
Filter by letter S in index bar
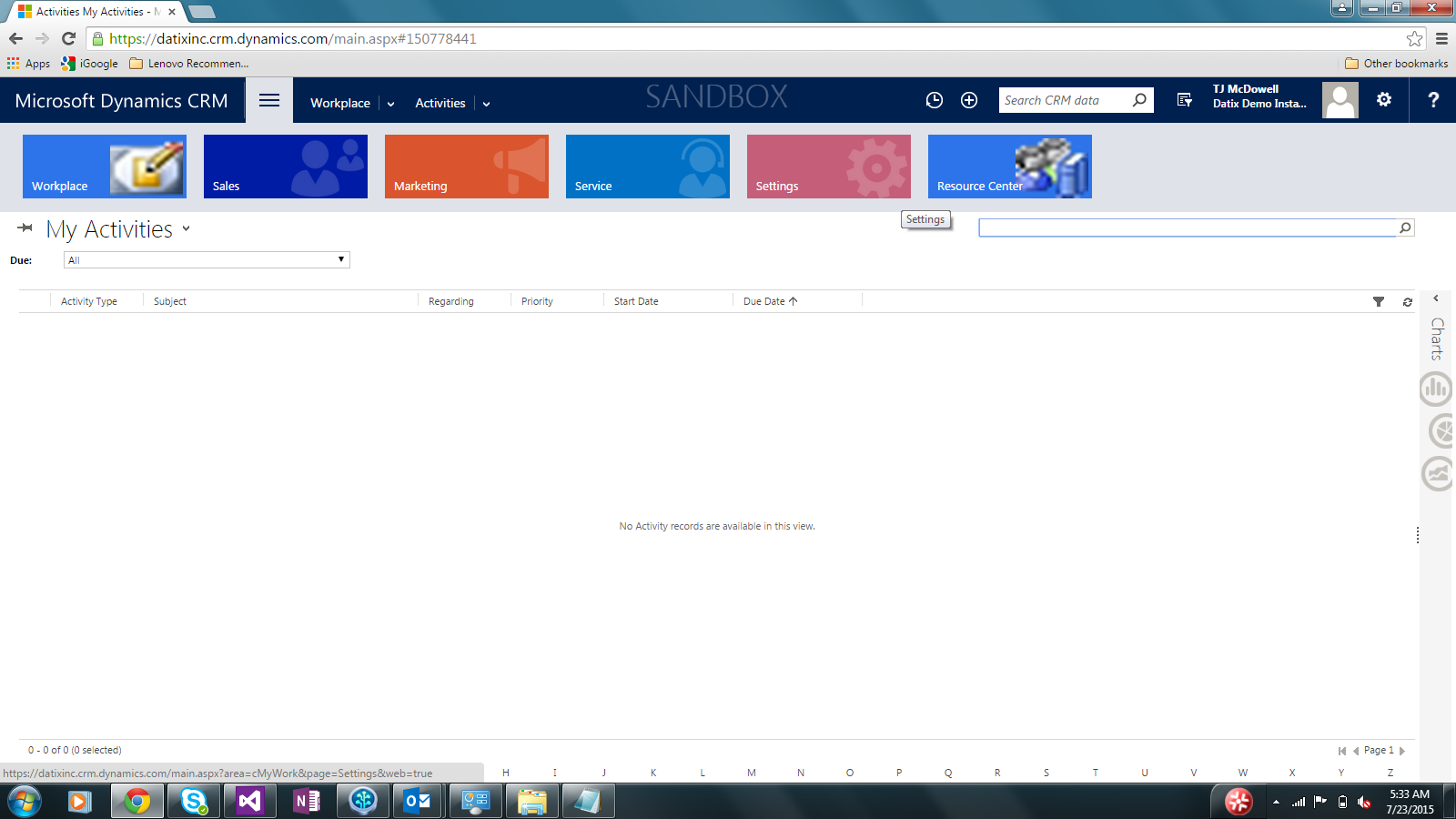tap(1046, 773)
